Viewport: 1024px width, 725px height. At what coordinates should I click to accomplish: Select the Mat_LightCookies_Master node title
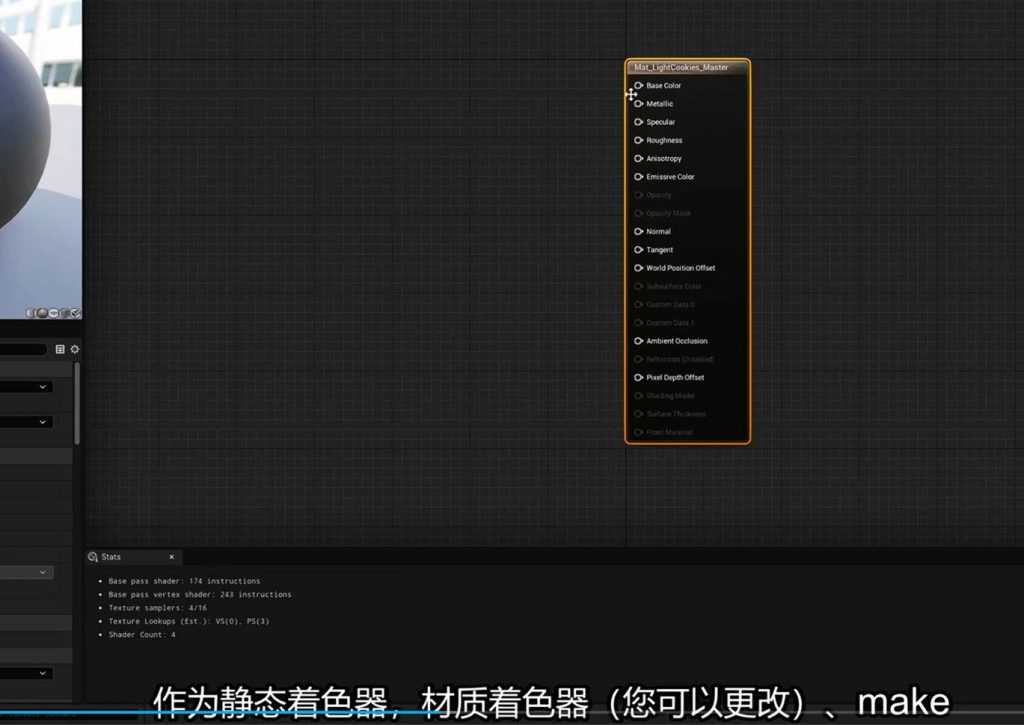click(x=681, y=68)
